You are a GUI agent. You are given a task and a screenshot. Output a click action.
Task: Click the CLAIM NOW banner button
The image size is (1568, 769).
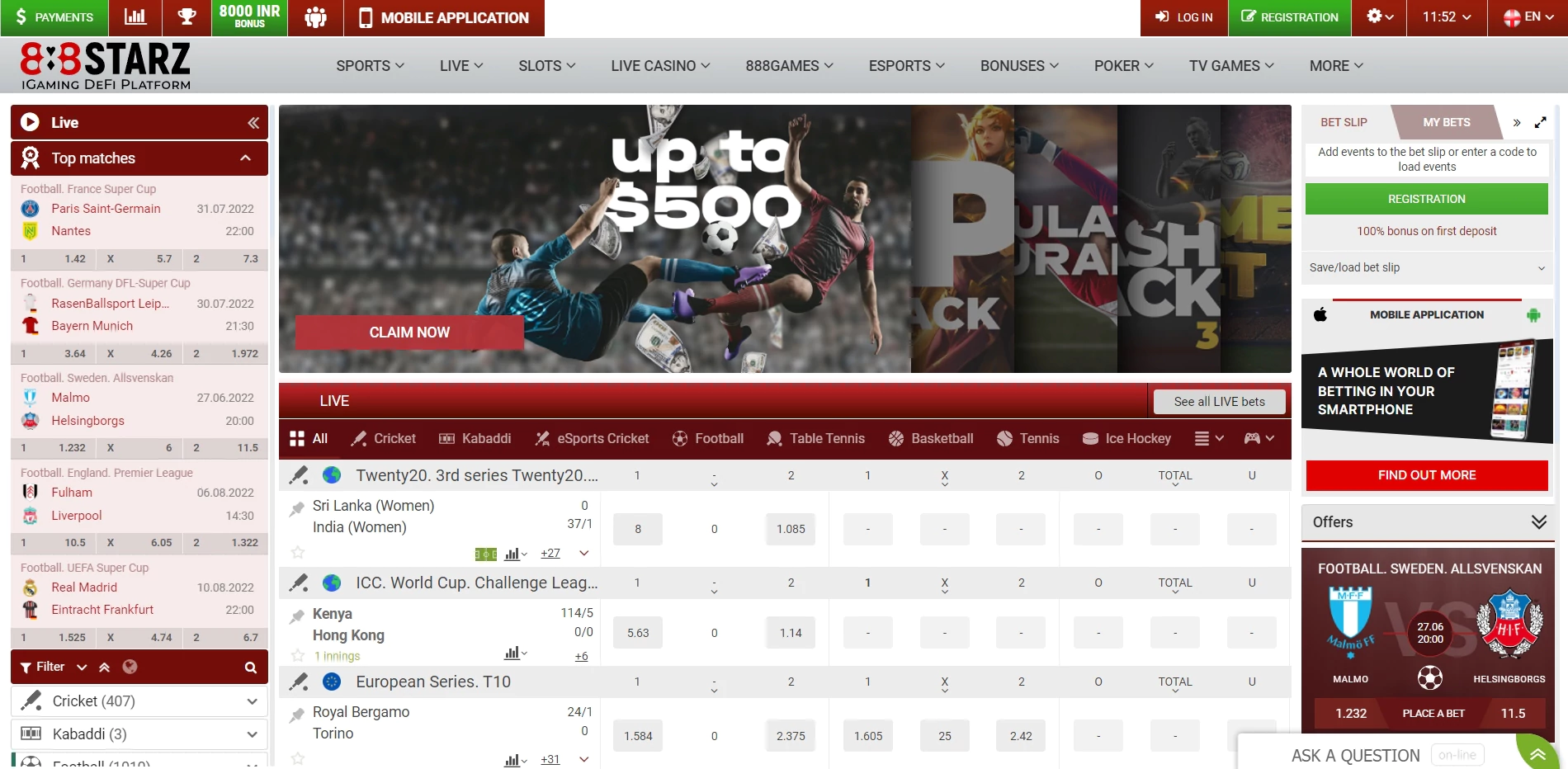[x=409, y=333]
